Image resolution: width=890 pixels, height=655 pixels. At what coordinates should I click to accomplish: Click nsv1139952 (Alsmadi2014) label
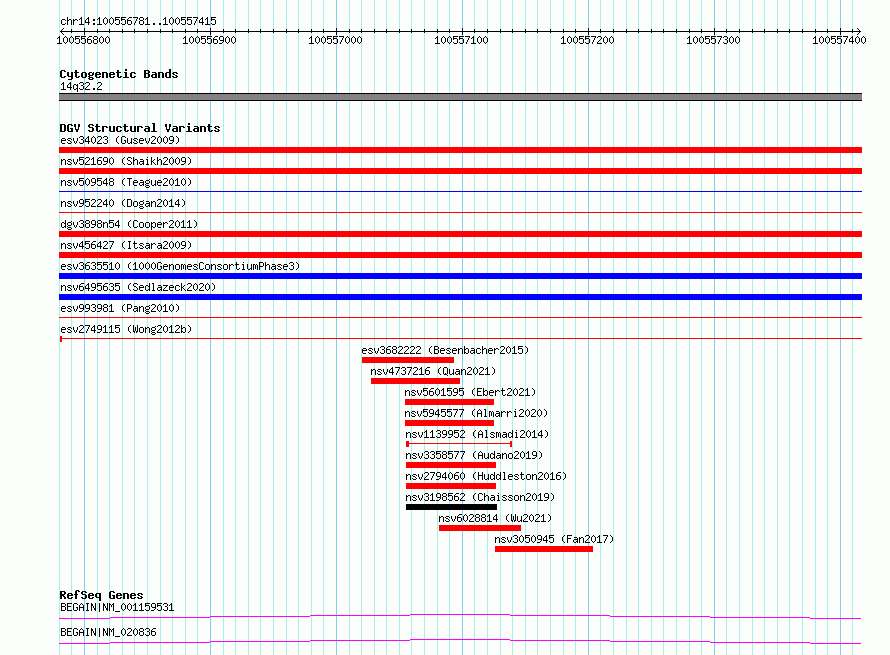(477, 434)
